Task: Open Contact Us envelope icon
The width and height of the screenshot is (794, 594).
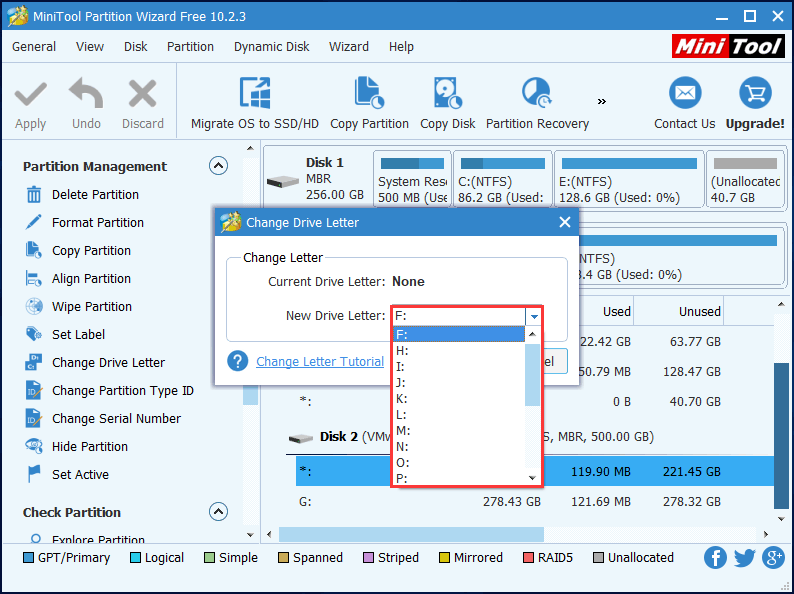Action: pyautogui.click(x=685, y=93)
